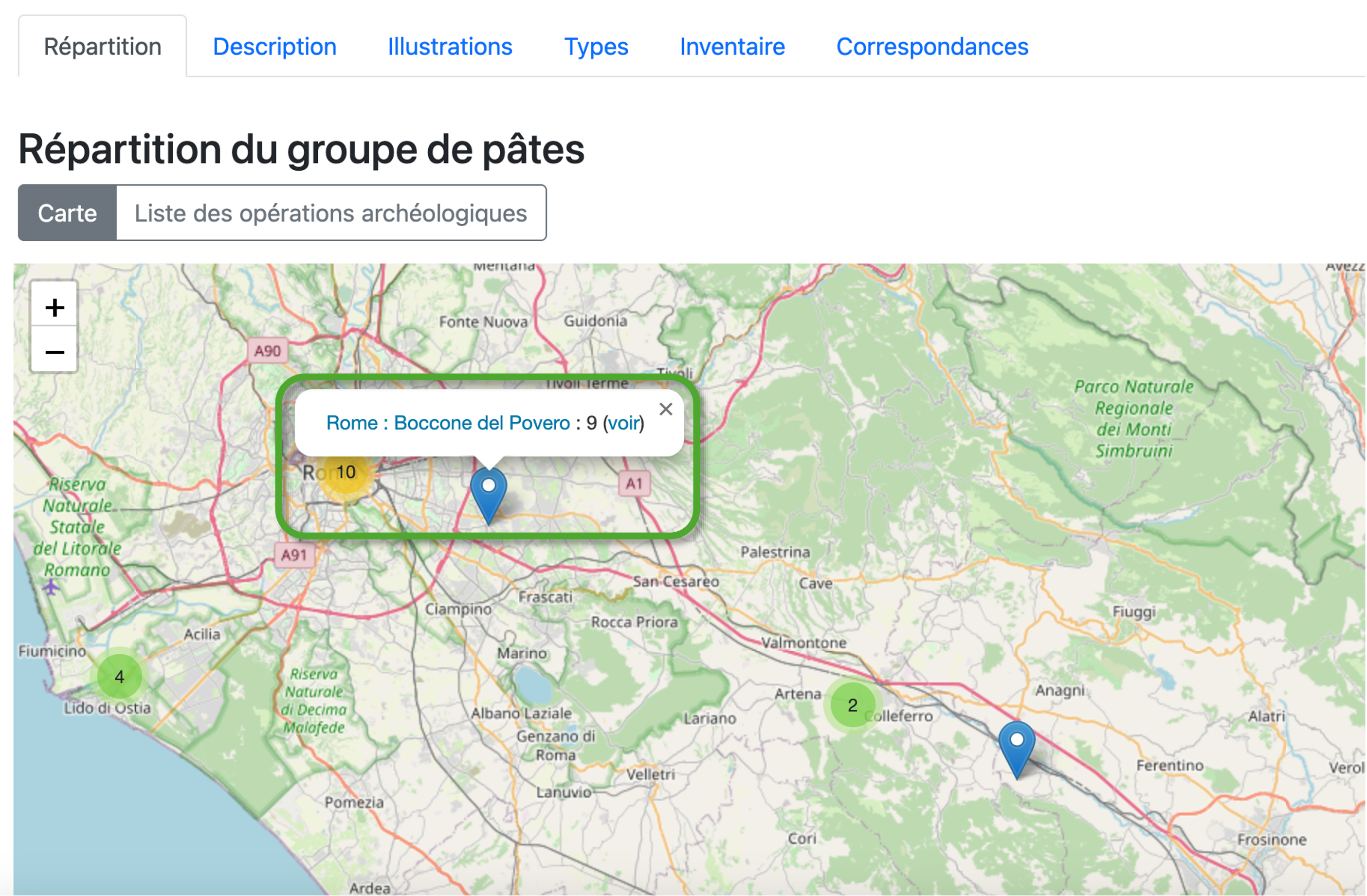This screenshot has height=896, width=1367.
Task: Open the Description tab
Action: [x=274, y=47]
